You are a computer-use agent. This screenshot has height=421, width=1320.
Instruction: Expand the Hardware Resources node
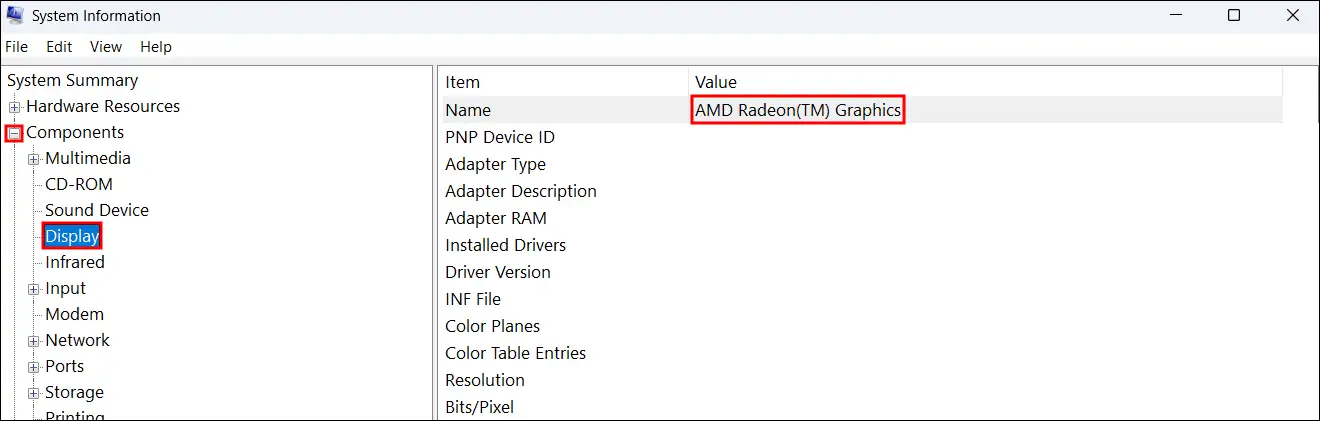(x=14, y=107)
